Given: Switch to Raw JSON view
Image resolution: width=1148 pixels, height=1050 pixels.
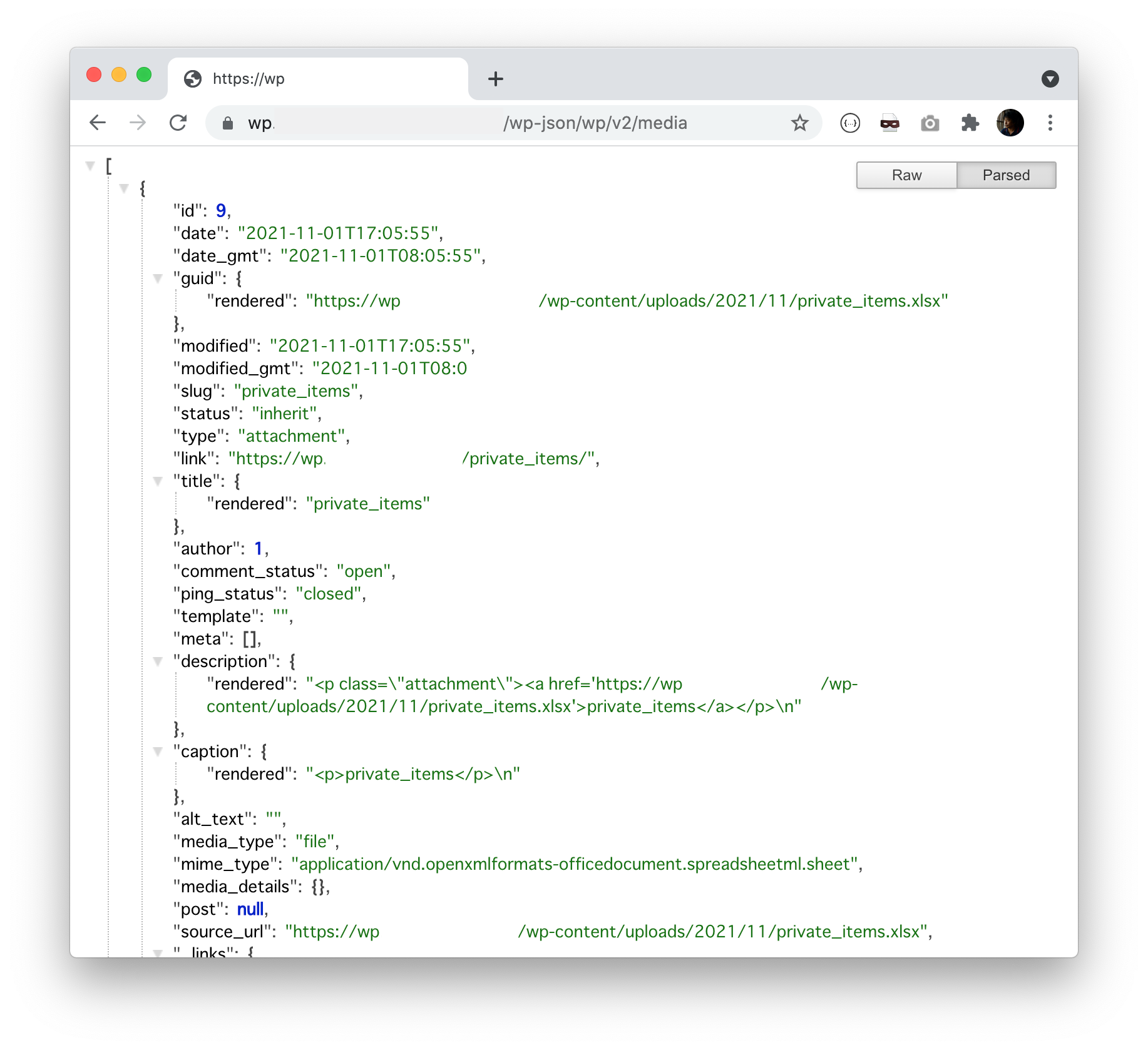Looking at the screenshot, I should (906, 175).
